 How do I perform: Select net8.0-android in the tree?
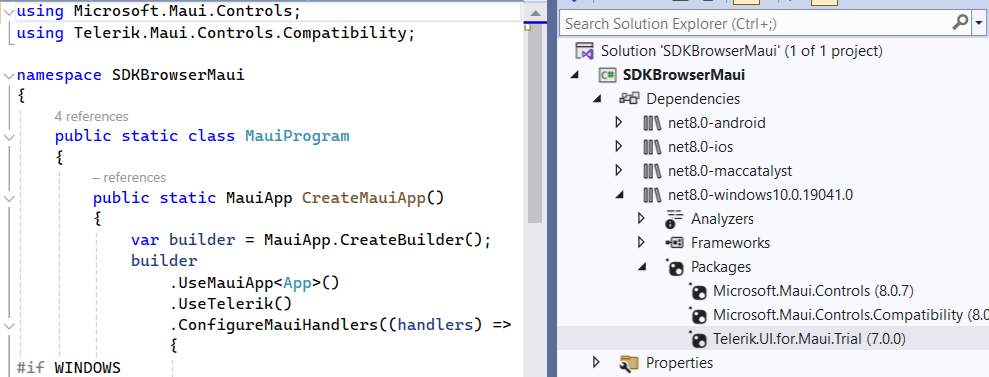(717, 123)
